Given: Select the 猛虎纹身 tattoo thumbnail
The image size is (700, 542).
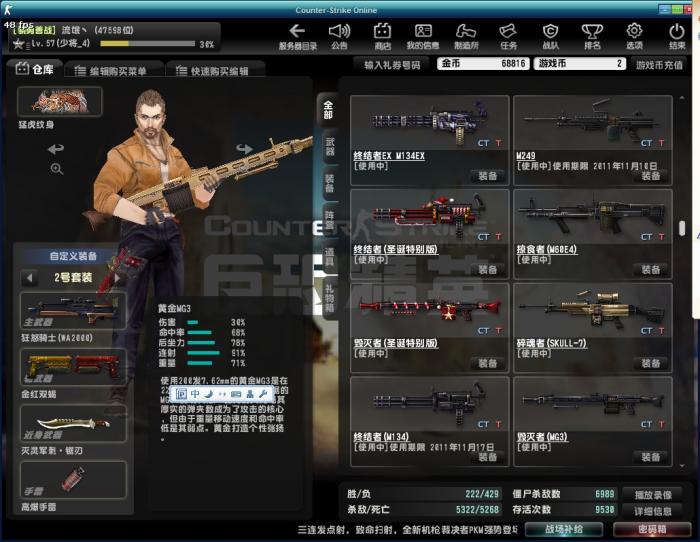Looking at the screenshot, I should [60, 101].
